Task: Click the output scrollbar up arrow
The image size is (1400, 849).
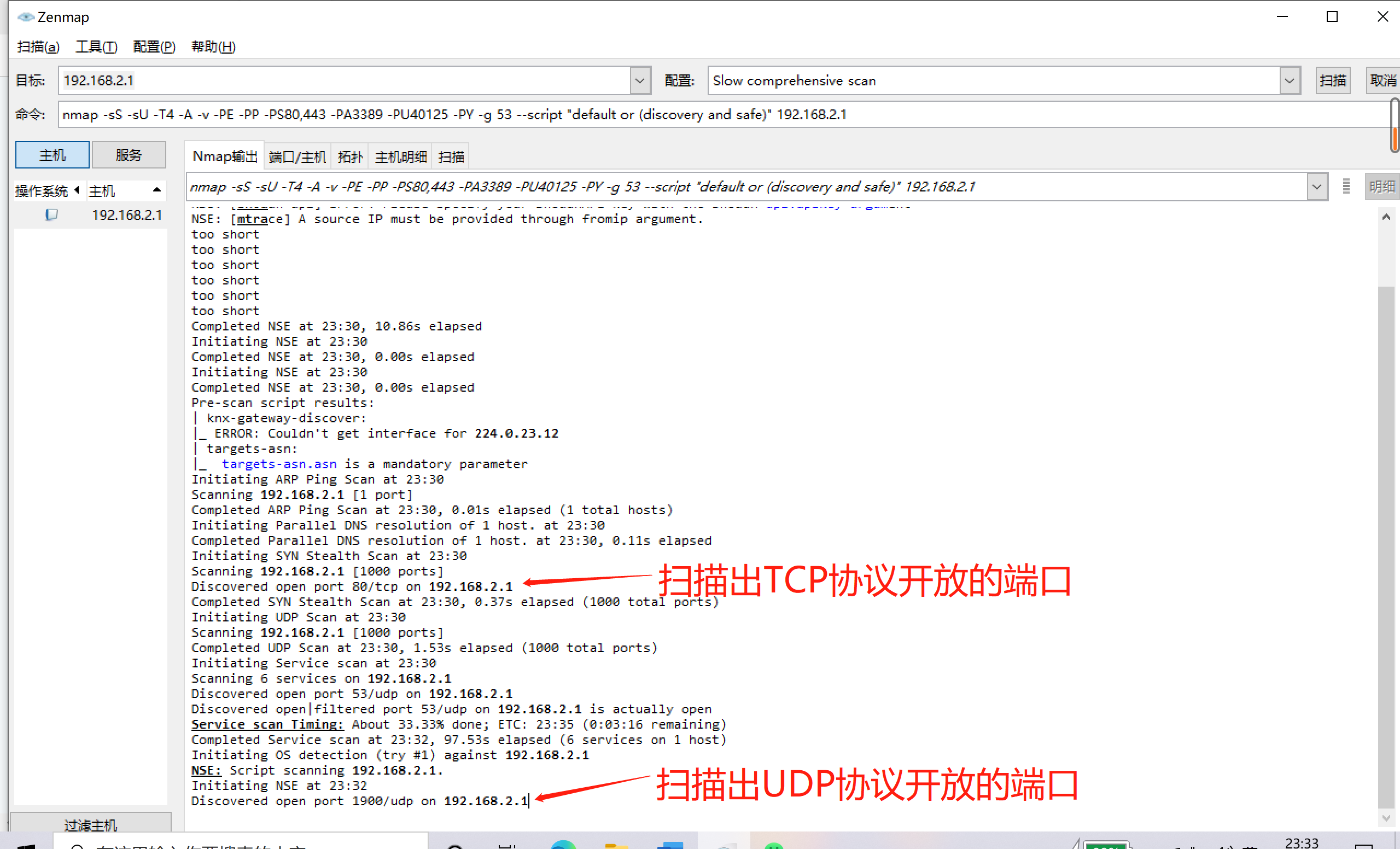Action: click(x=1386, y=217)
